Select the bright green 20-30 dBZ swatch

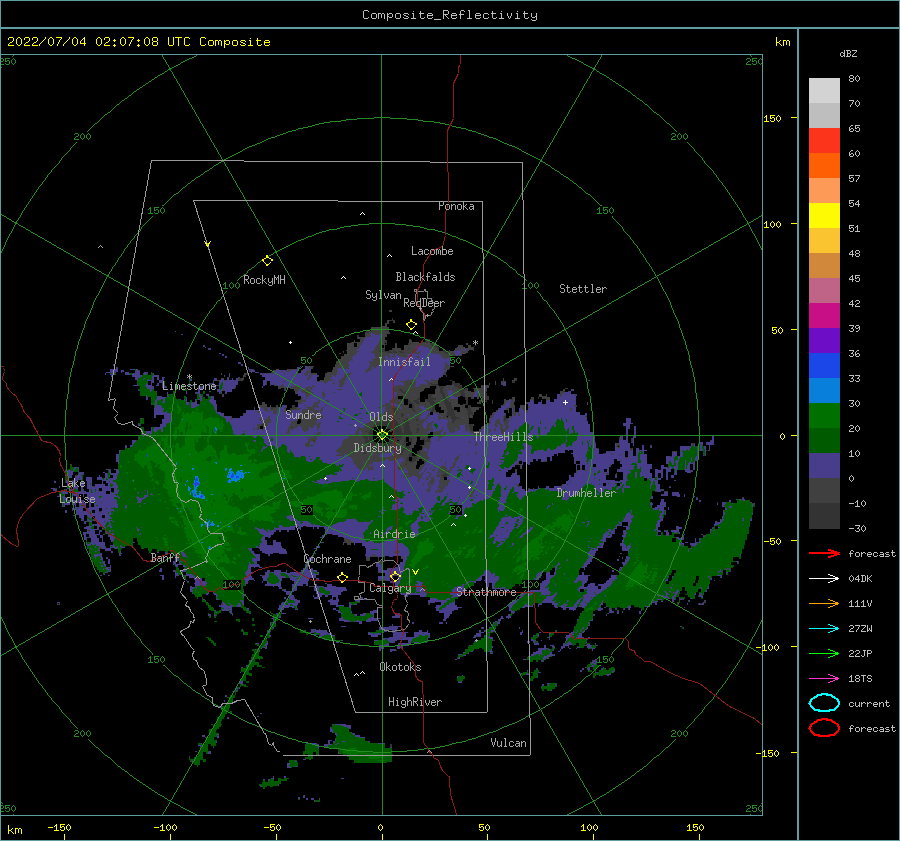pyautogui.click(x=824, y=416)
